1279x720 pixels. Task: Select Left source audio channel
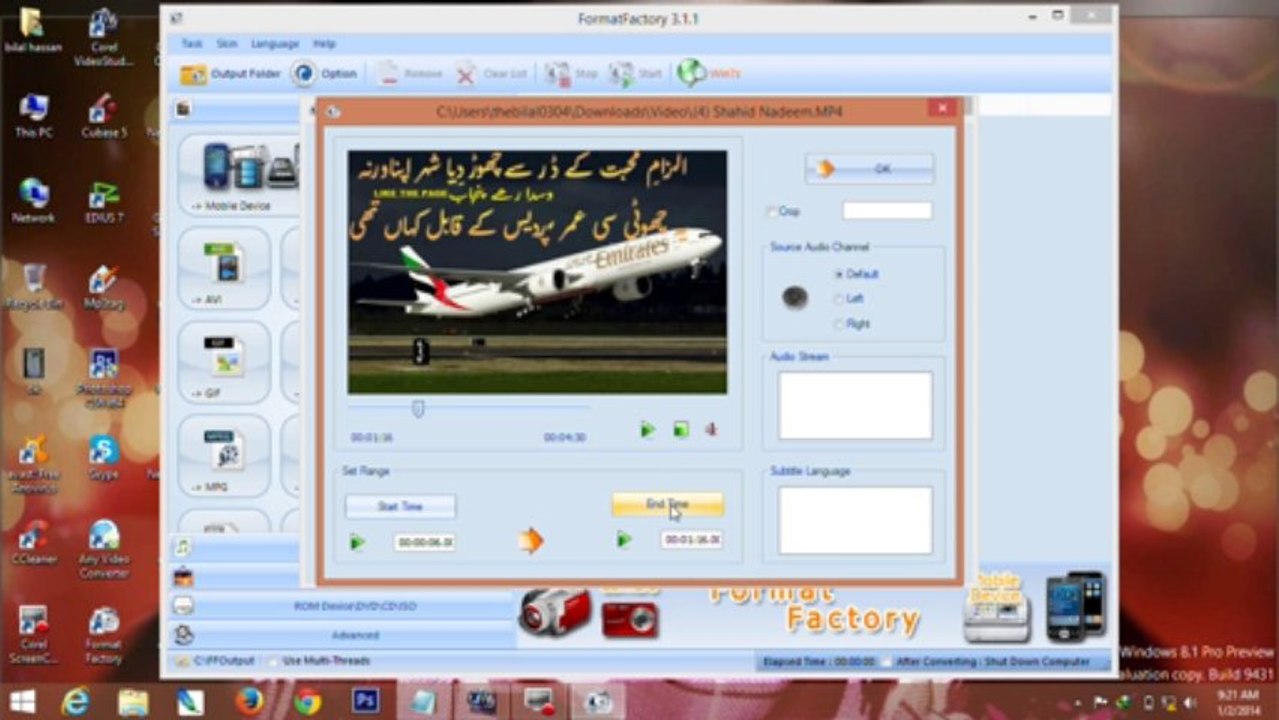[839, 299]
